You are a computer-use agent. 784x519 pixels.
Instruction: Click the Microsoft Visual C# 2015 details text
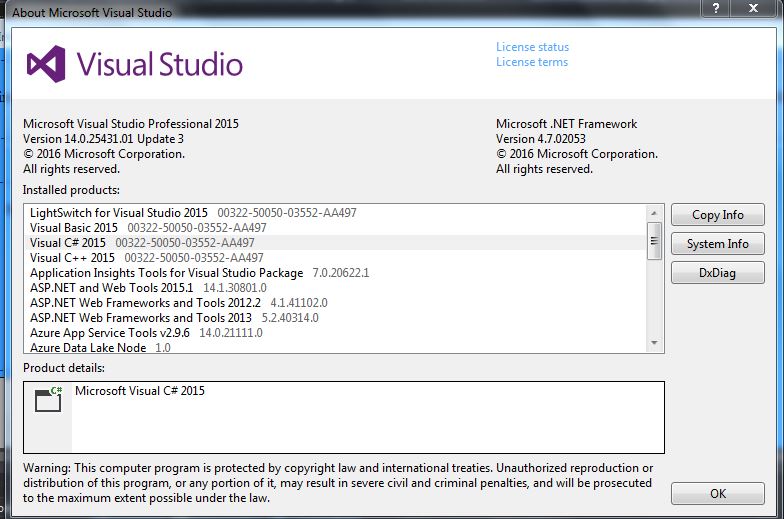(x=140, y=390)
